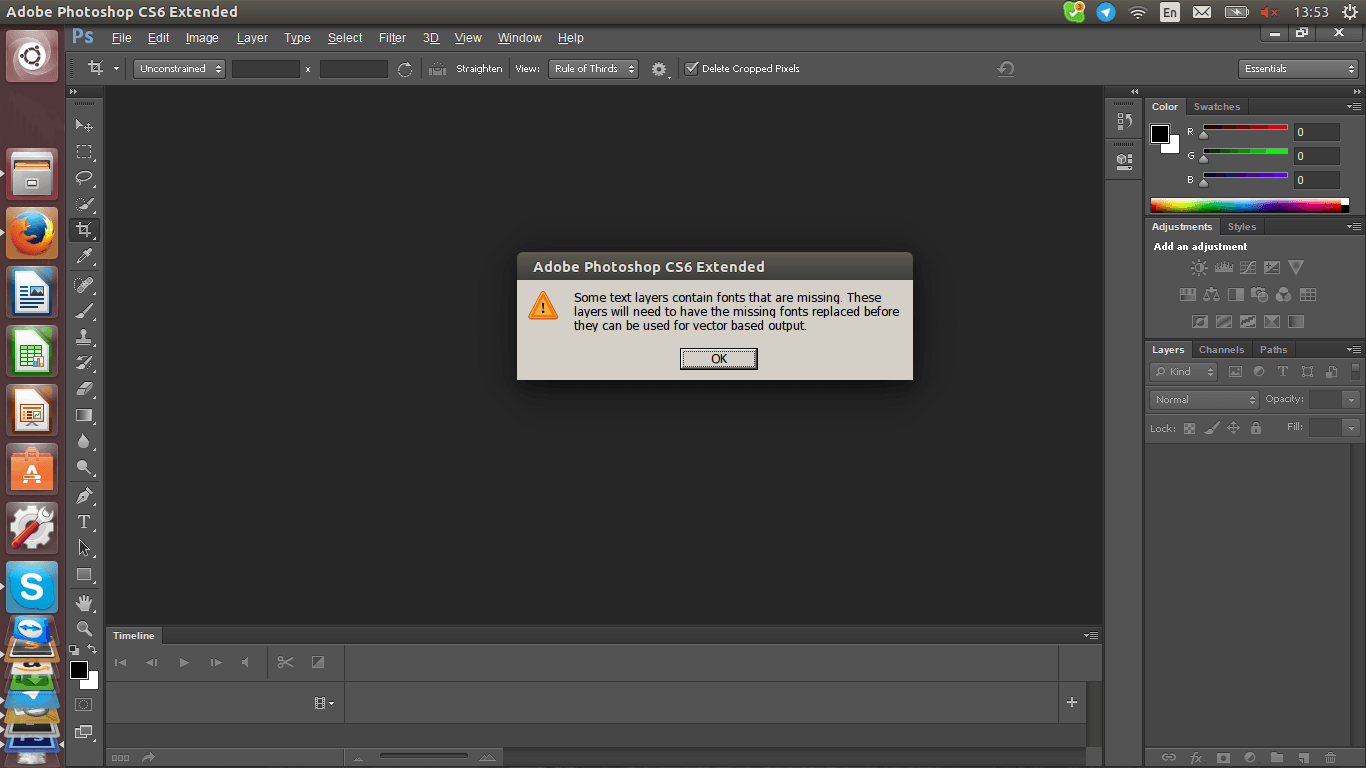Open the Properties panel icon

1124,160
